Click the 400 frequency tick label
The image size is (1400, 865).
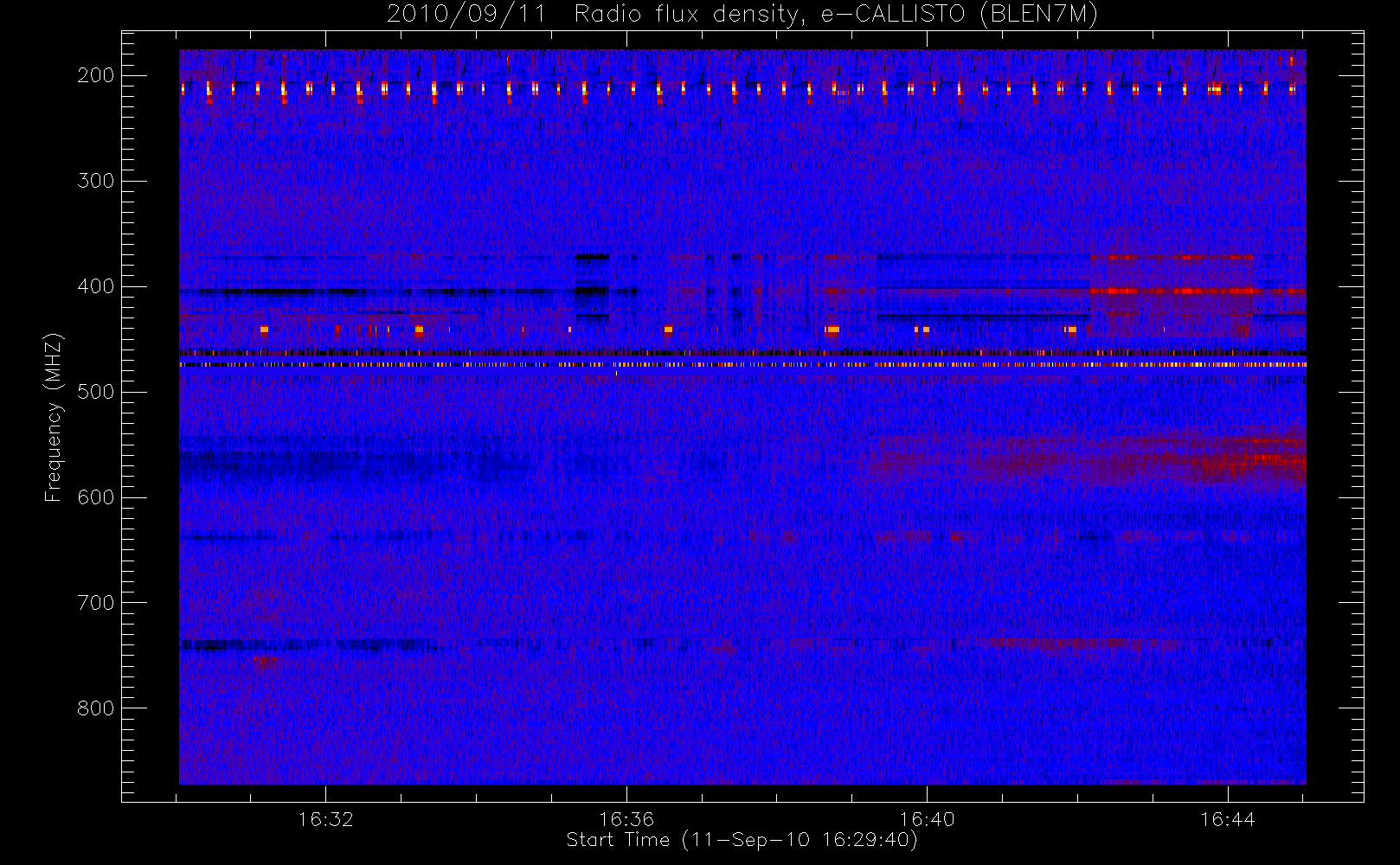95,286
